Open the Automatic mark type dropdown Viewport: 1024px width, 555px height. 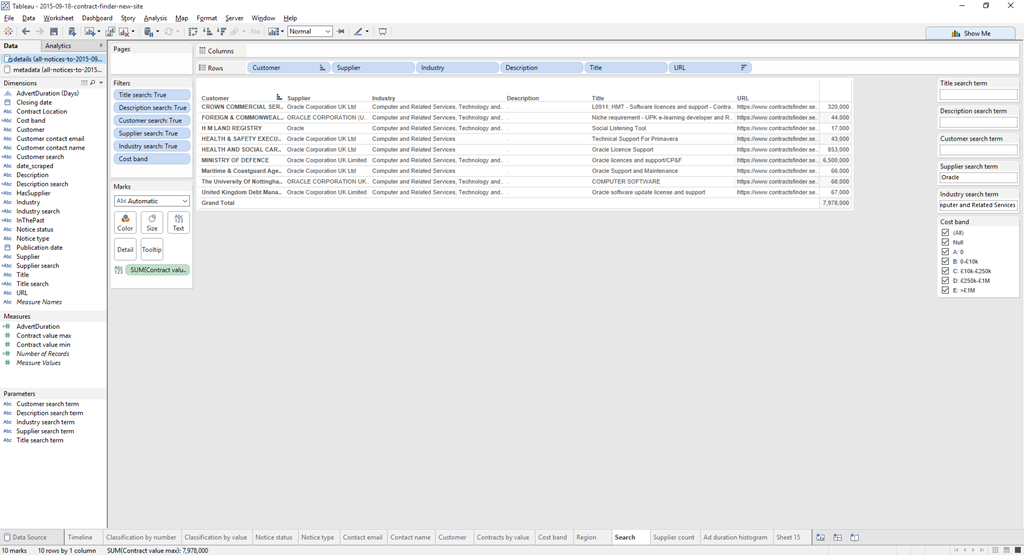[x=152, y=201]
